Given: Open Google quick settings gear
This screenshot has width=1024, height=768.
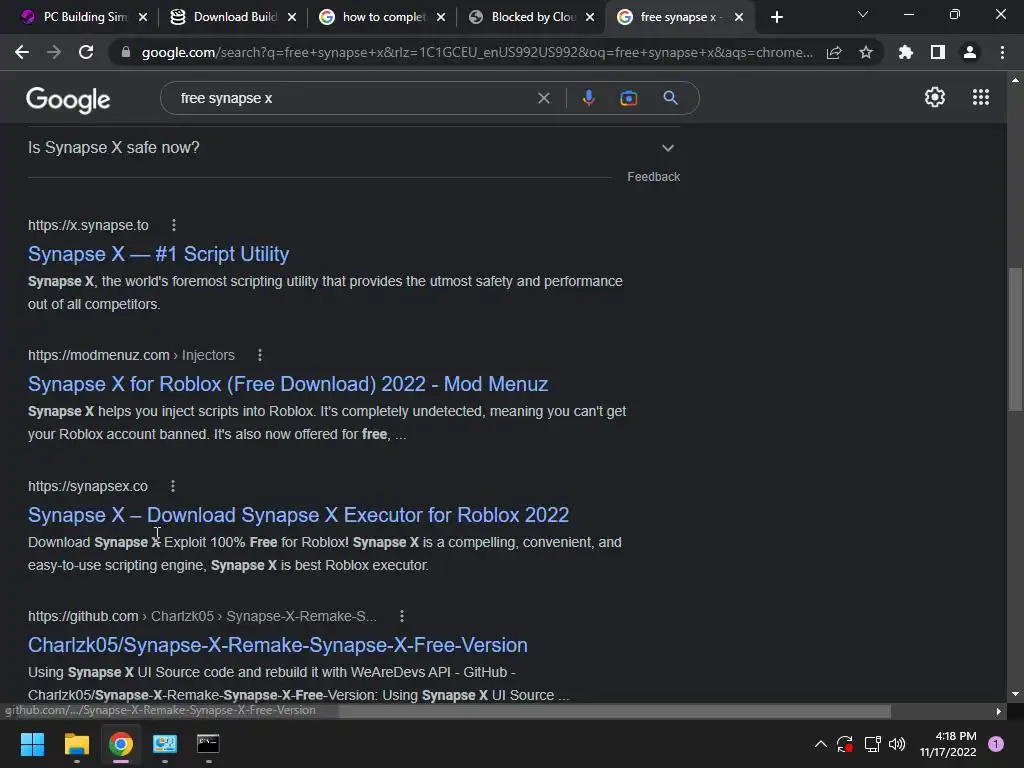Looking at the screenshot, I should point(935,97).
